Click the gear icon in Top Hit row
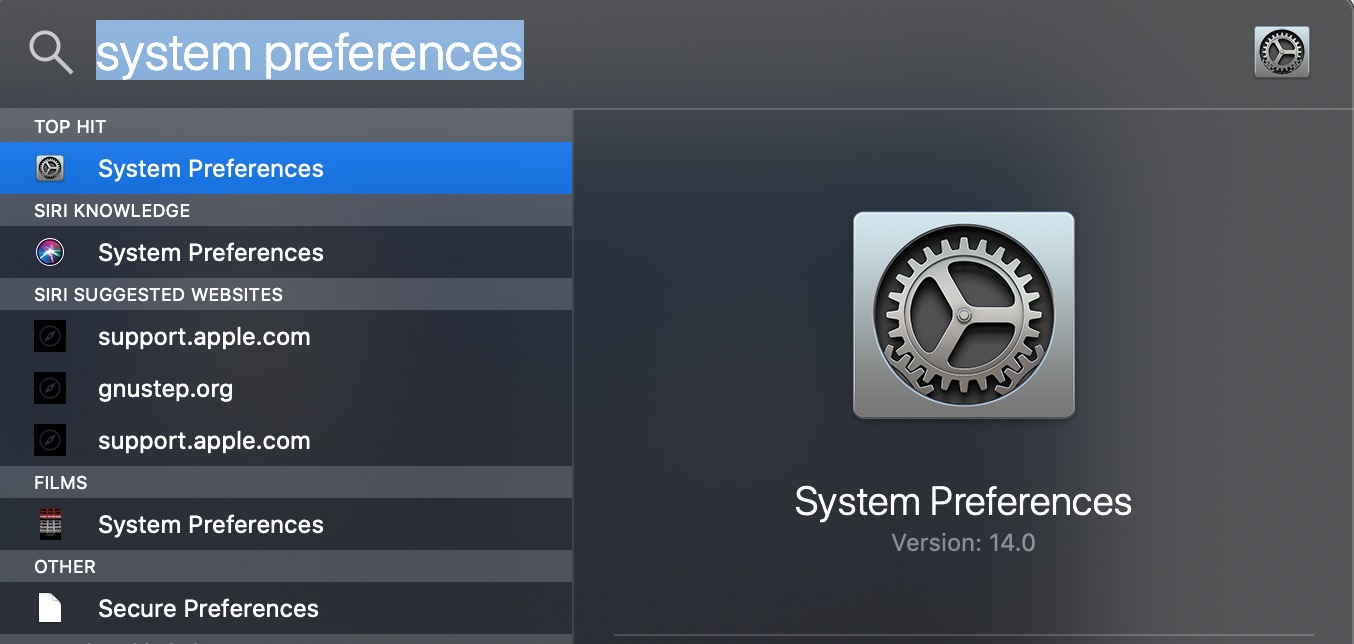This screenshot has height=644, width=1354. pyautogui.click(x=50, y=168)
